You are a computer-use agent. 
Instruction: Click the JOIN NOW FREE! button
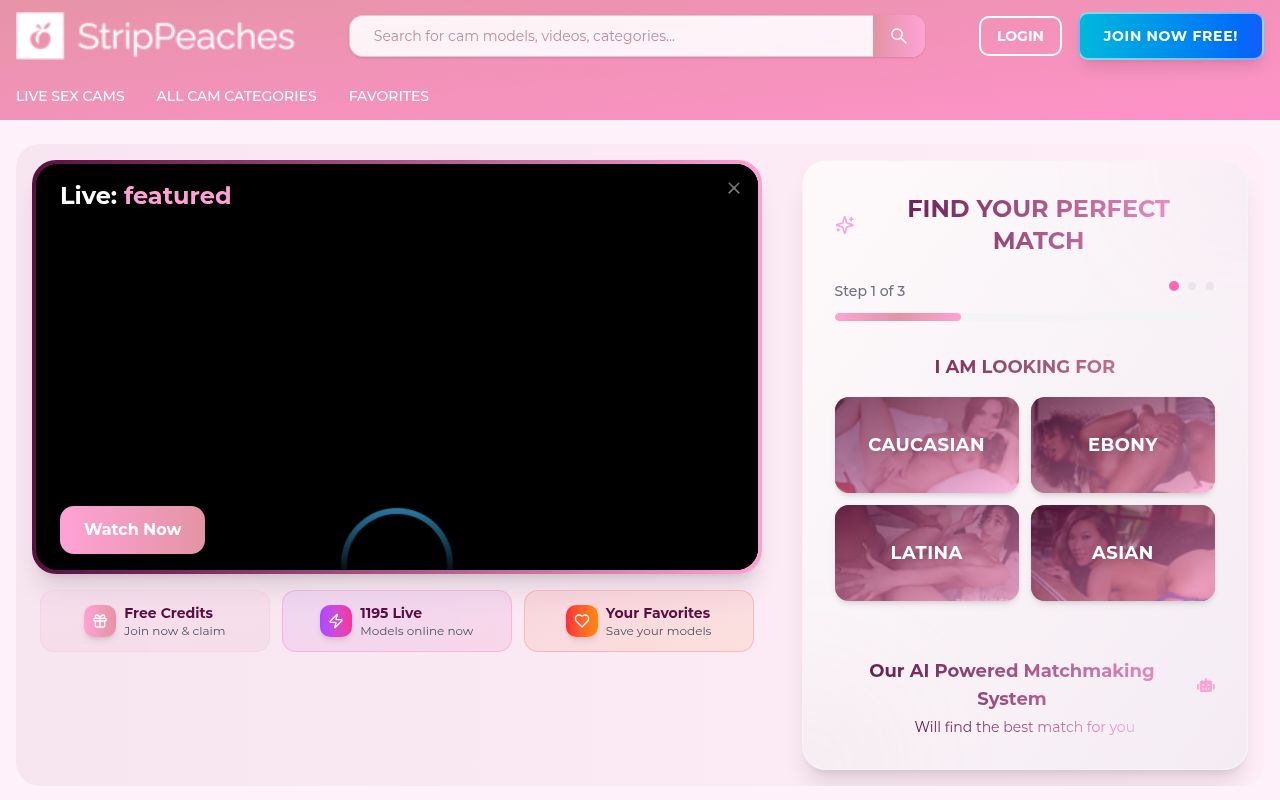tap(1170, 36)
